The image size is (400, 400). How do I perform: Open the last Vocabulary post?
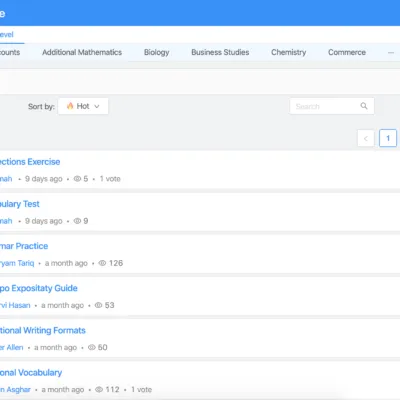pos(31,372)
